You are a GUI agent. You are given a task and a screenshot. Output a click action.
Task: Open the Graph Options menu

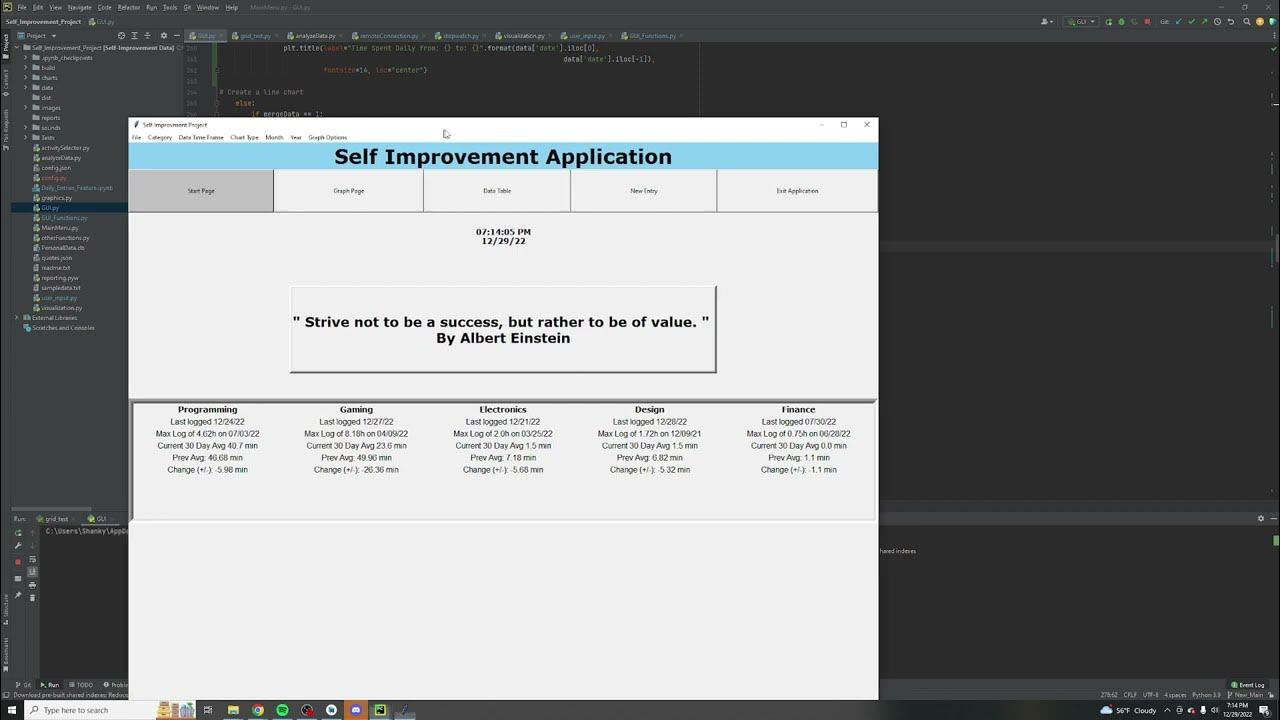[327, 137]
